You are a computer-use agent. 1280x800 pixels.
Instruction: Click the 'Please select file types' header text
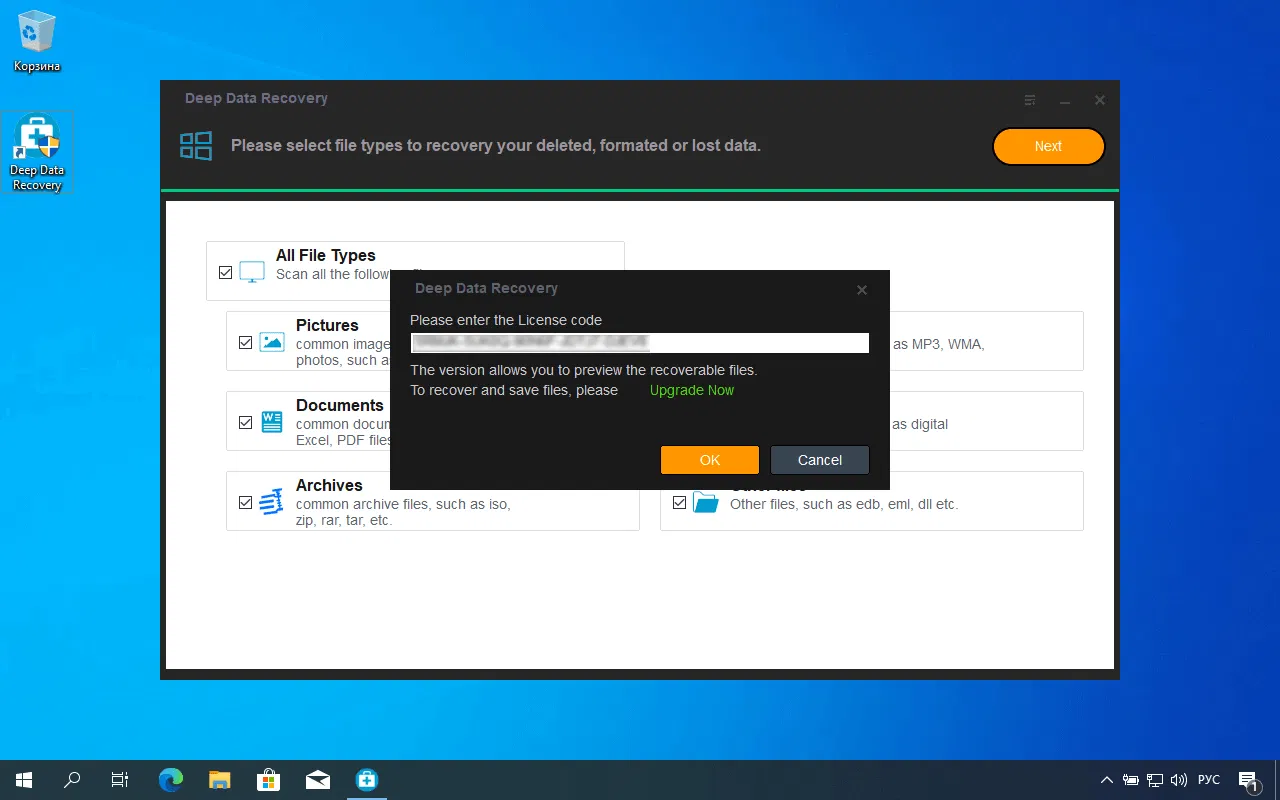point(496,145)
